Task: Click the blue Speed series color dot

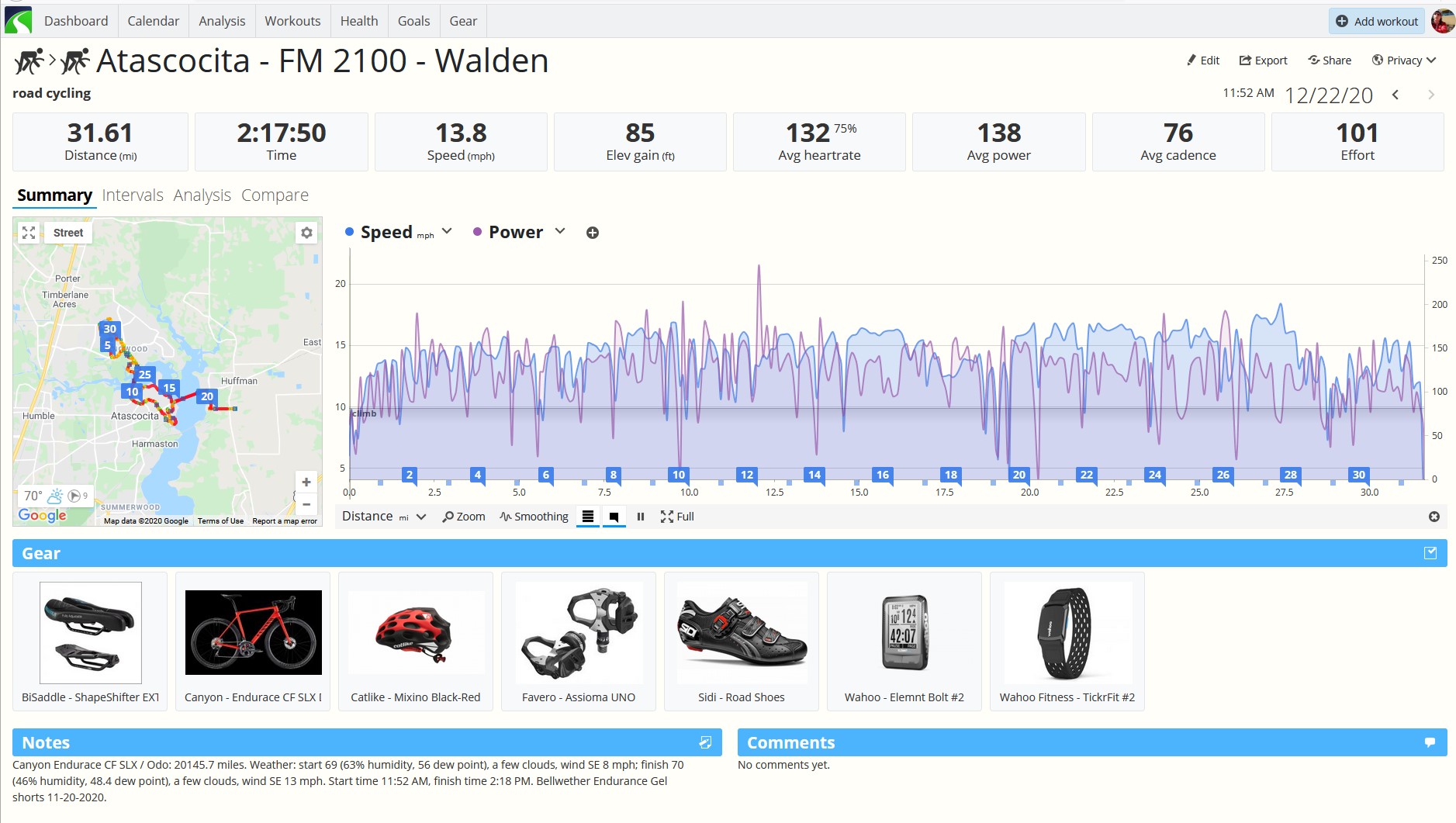Action: click(349, 232)
